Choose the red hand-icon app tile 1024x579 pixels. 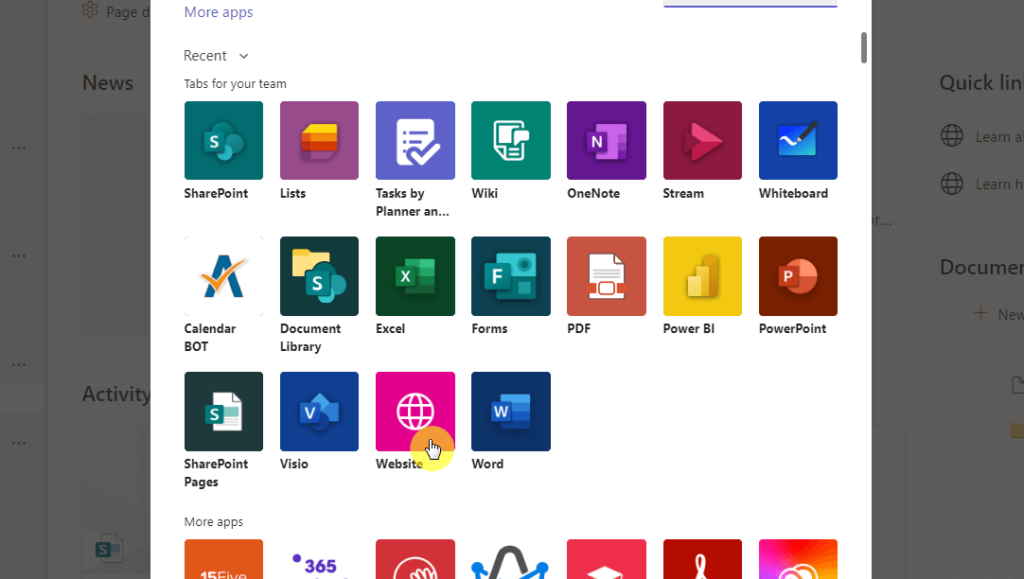coord(415,559)
